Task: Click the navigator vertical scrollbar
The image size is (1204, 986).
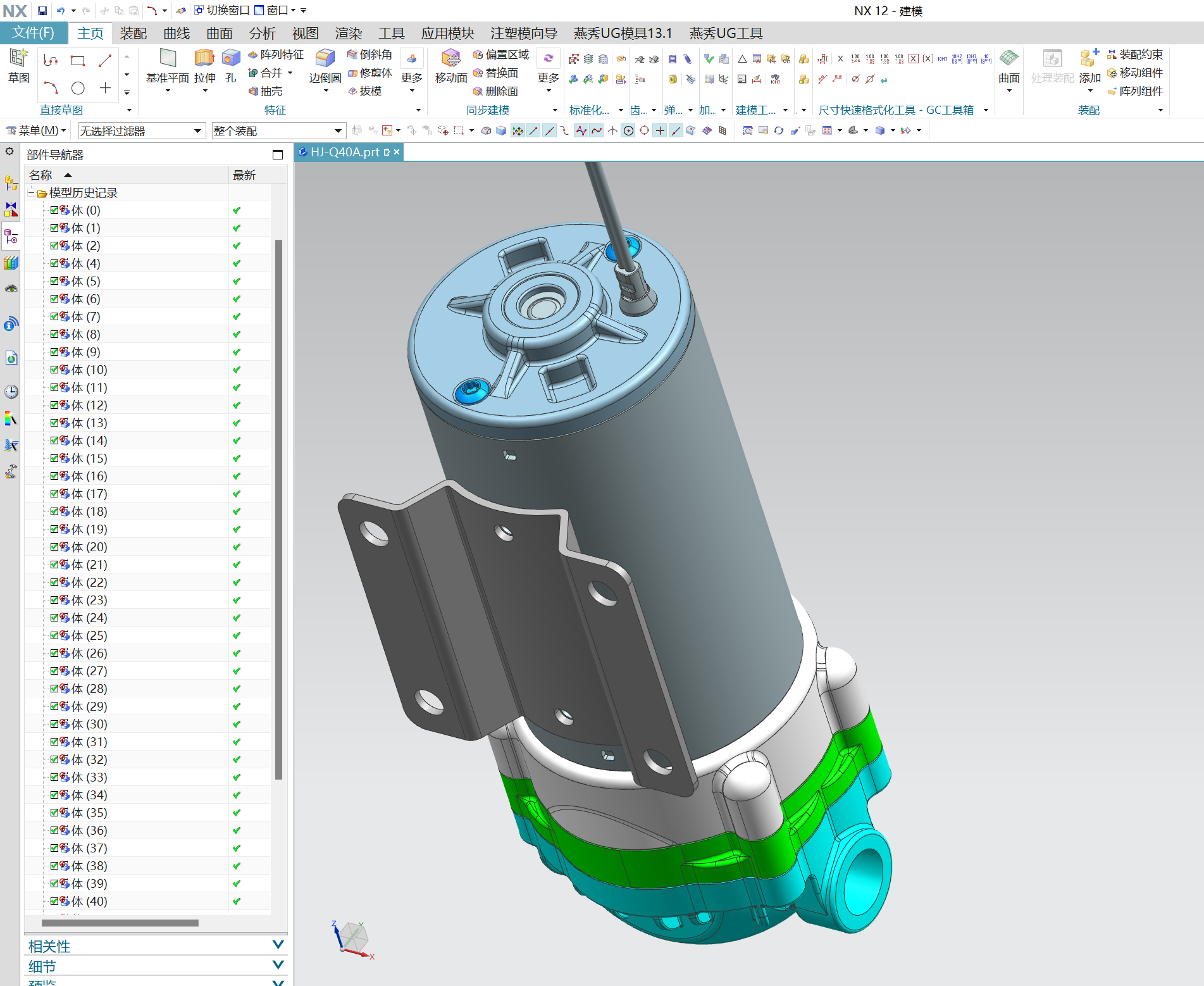Action: tap(278, 509)
